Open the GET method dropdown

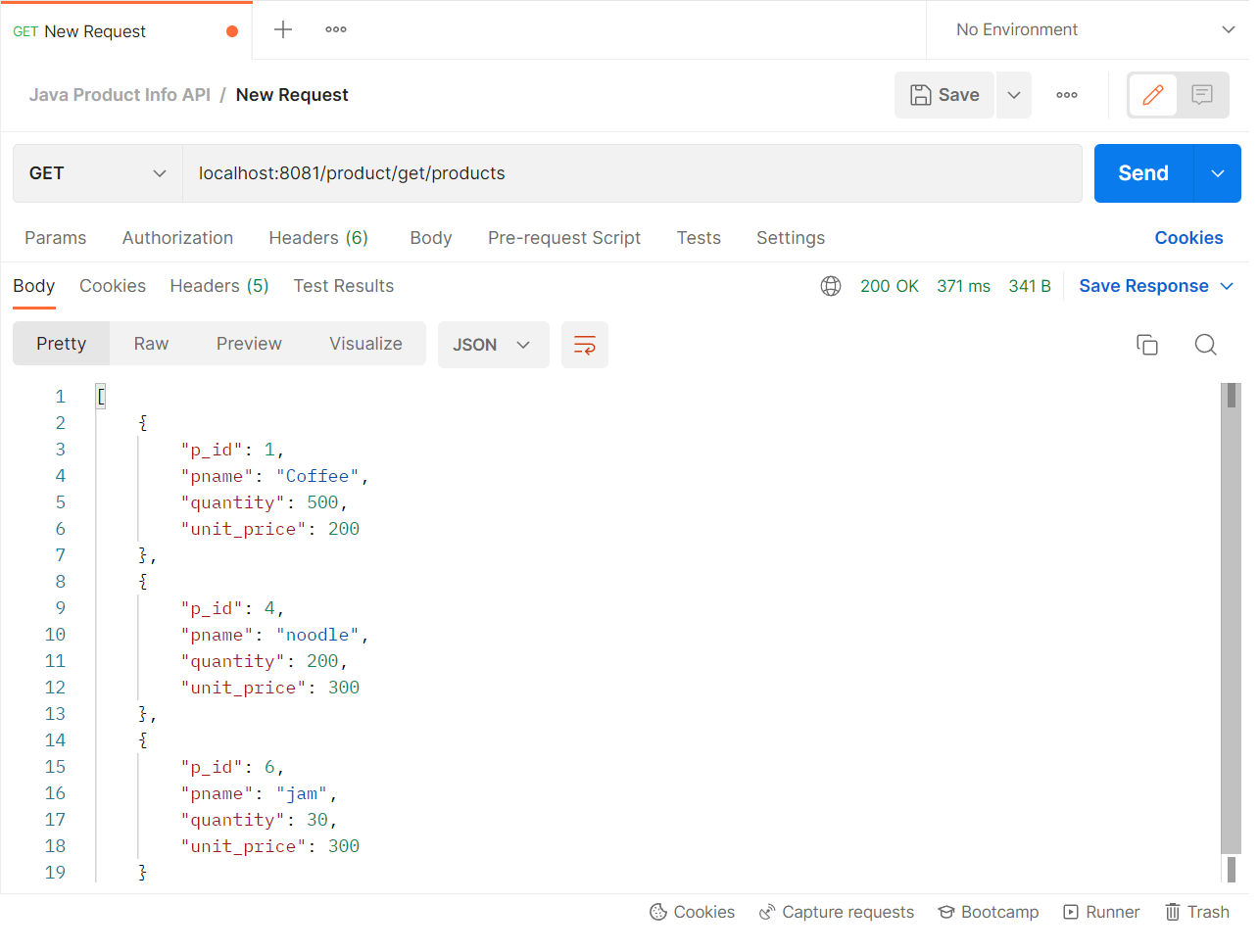[x=97, y=172]
